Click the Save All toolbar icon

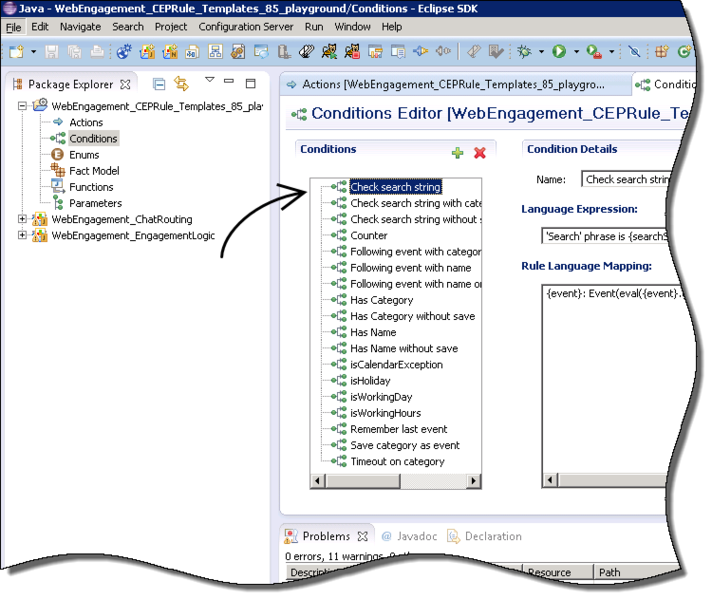click(74, 52)
